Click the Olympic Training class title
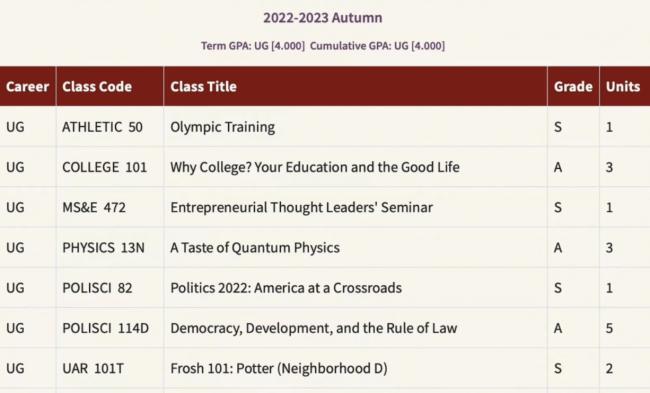This screenshot has height=393, width=650. 223,127
